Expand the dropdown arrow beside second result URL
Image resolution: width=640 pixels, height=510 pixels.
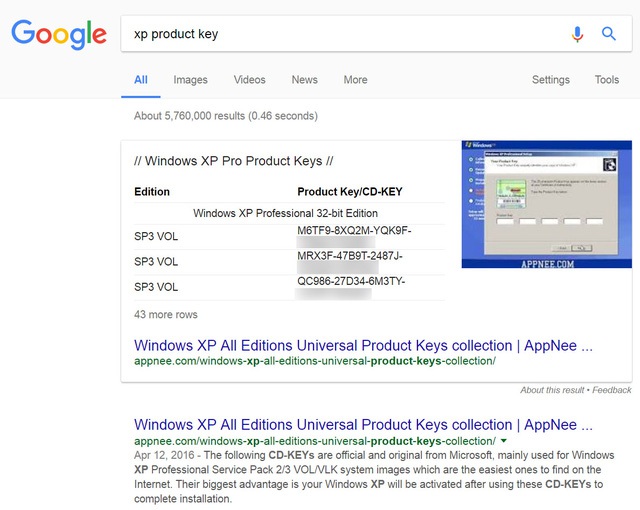pos(504,441)
